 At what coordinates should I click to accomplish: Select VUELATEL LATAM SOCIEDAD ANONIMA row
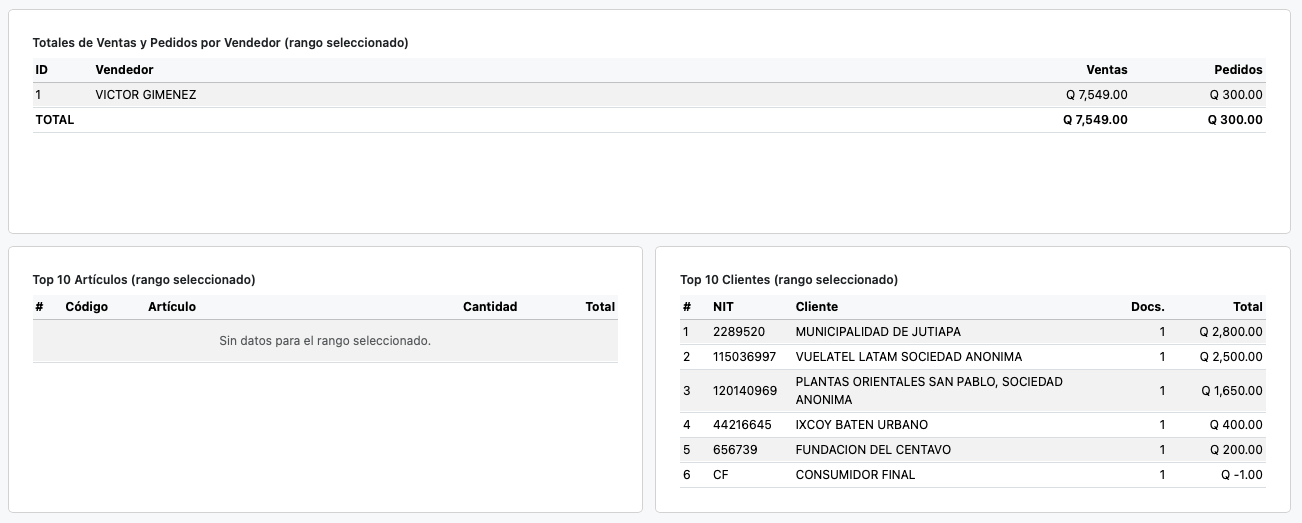908,357
